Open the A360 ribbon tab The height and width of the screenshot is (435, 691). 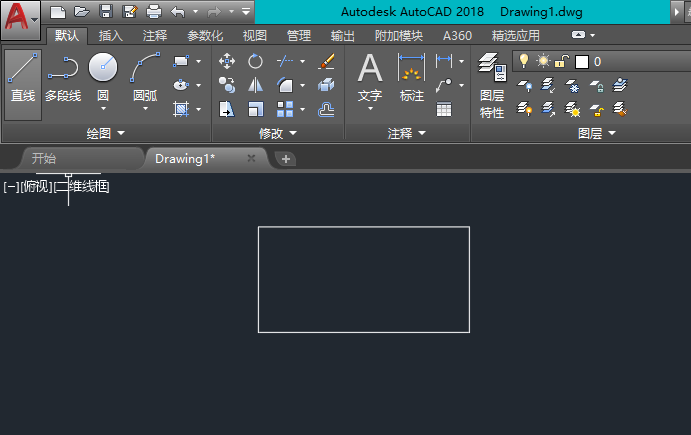(x=457, y=36)
